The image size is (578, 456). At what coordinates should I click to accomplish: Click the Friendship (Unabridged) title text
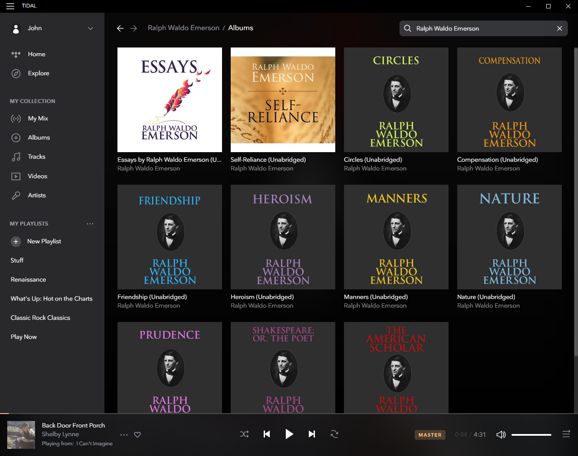[152, 297]
